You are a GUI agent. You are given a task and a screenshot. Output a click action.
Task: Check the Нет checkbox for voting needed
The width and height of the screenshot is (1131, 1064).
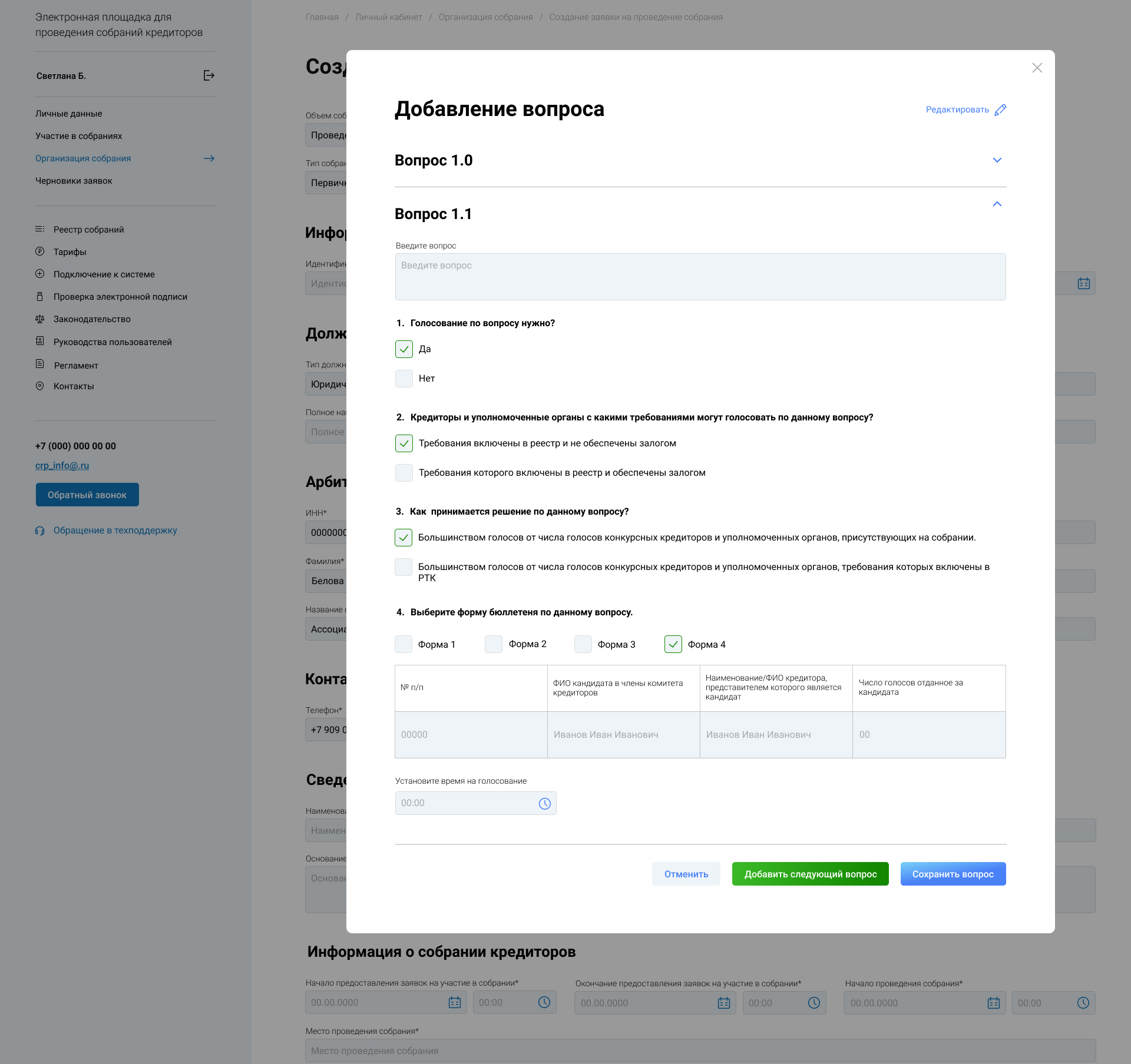pyautogui.click(x=404, y=379)
